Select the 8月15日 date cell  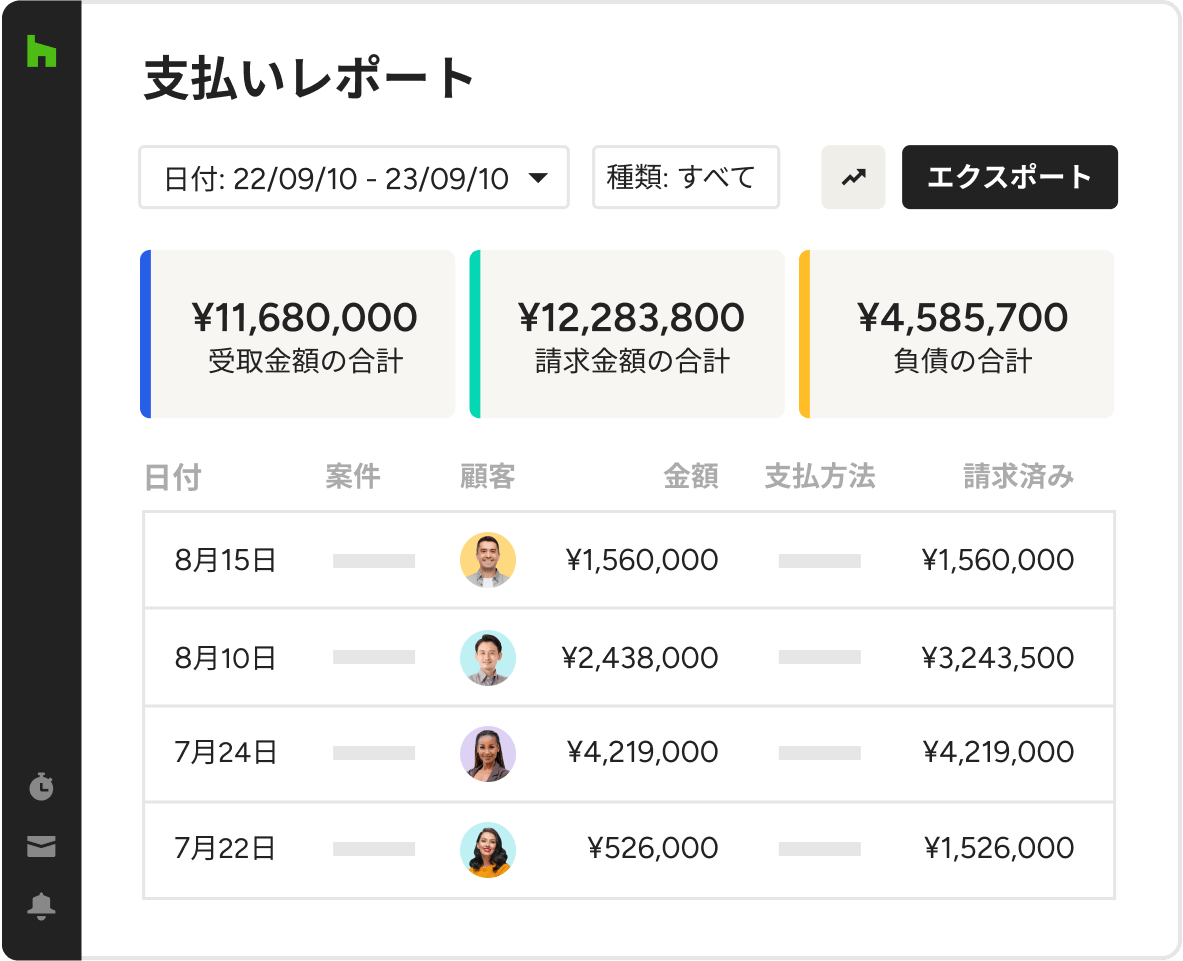[x=225, y=560]
